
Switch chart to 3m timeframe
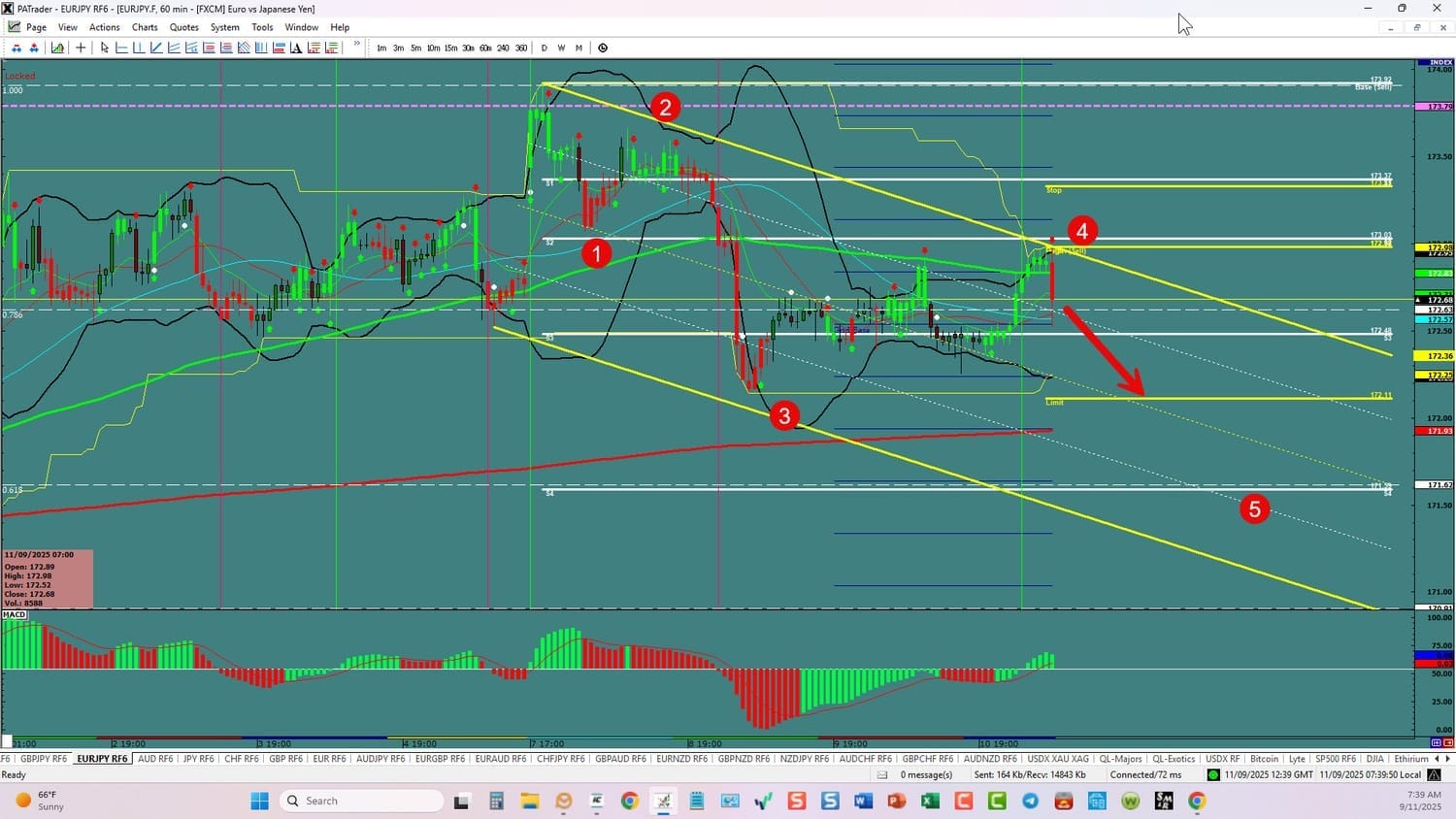point(398,48)
